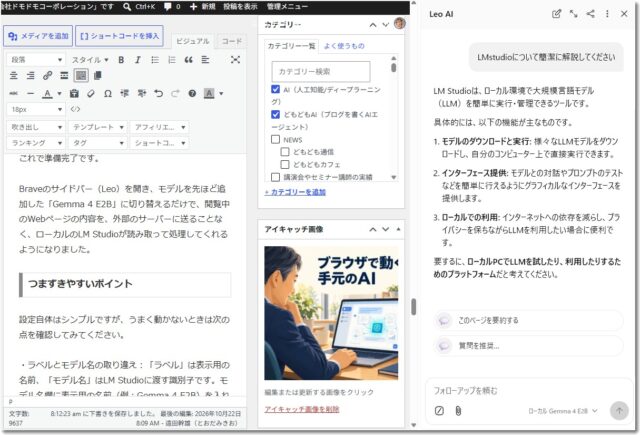Clear formatting with the eraser icon
Image resolution: width=640 pixels, height=435 pixels.
click(x=91, y=93)
